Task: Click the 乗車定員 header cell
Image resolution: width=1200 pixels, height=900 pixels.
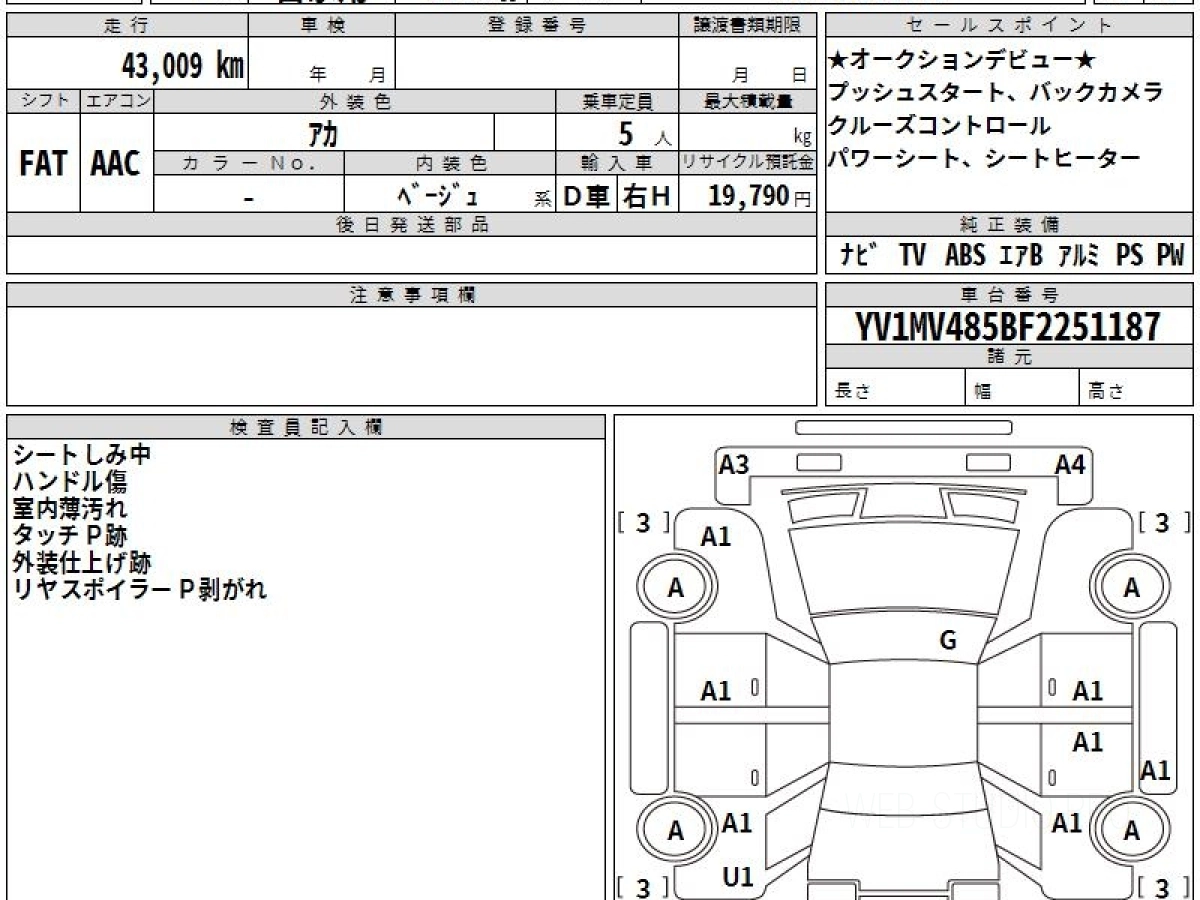Action: (x=617, y=101)
